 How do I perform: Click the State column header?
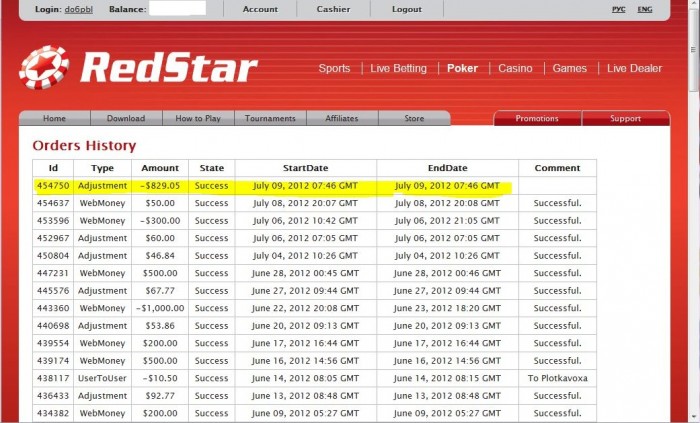212,168
